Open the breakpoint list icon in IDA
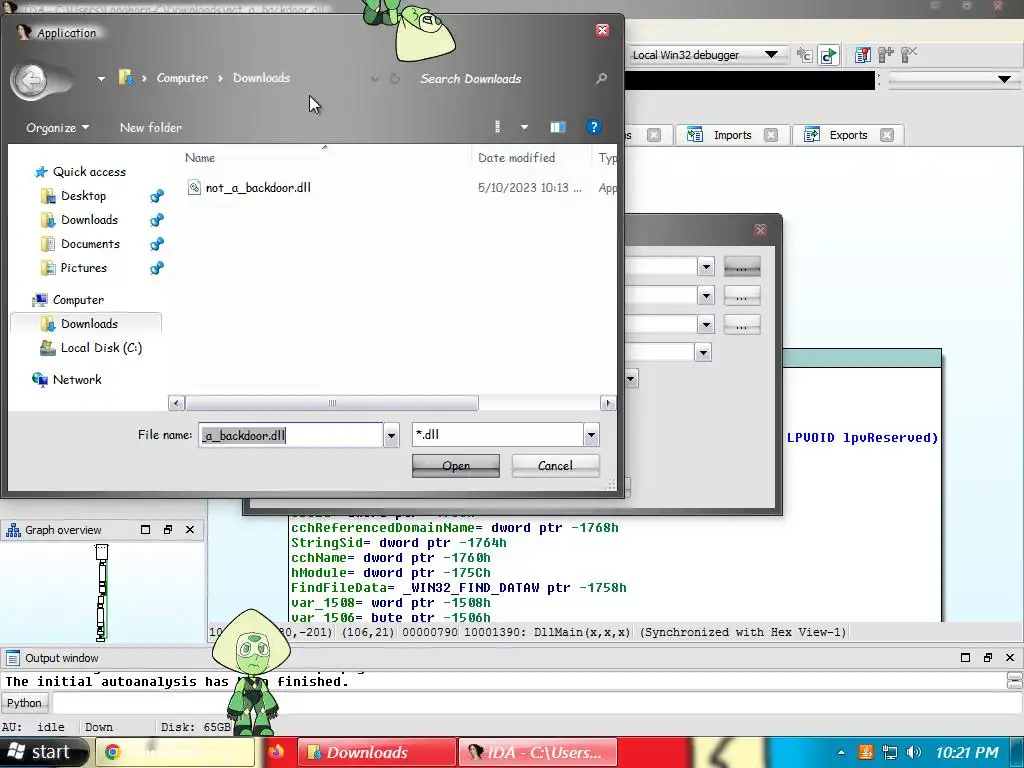Screen dimensions: 1024x768 863,55
